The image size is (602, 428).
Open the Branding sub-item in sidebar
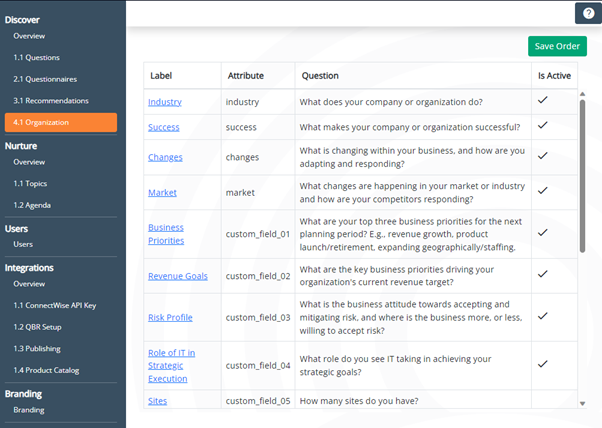pyautogui.click(x=29, y=410)
